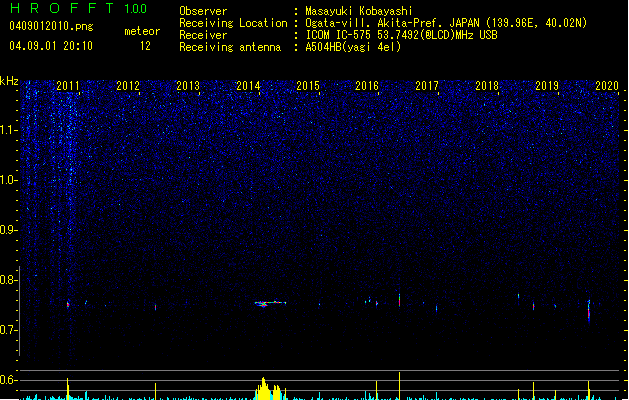
Task: Click the 1.1 kHz axis tick label
Action: tap(9, 130)
